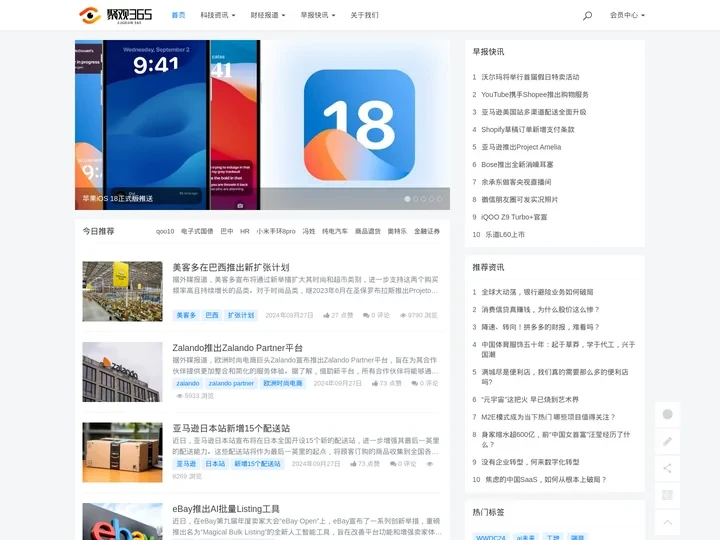Open 亚马逊推出Project Amelia item
This screenshot has height=540, width=720.
(x=521, y=147)
